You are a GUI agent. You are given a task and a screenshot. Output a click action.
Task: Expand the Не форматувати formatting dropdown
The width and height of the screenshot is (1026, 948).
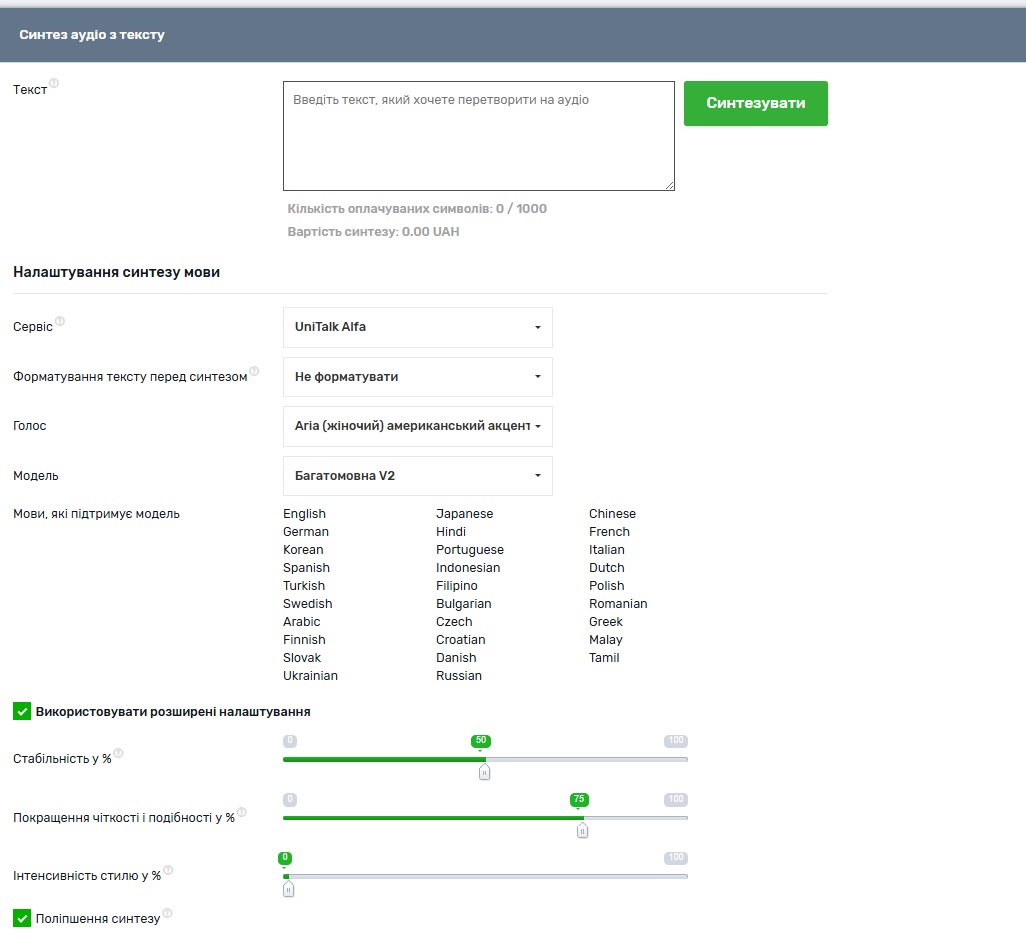coord(417,377)
